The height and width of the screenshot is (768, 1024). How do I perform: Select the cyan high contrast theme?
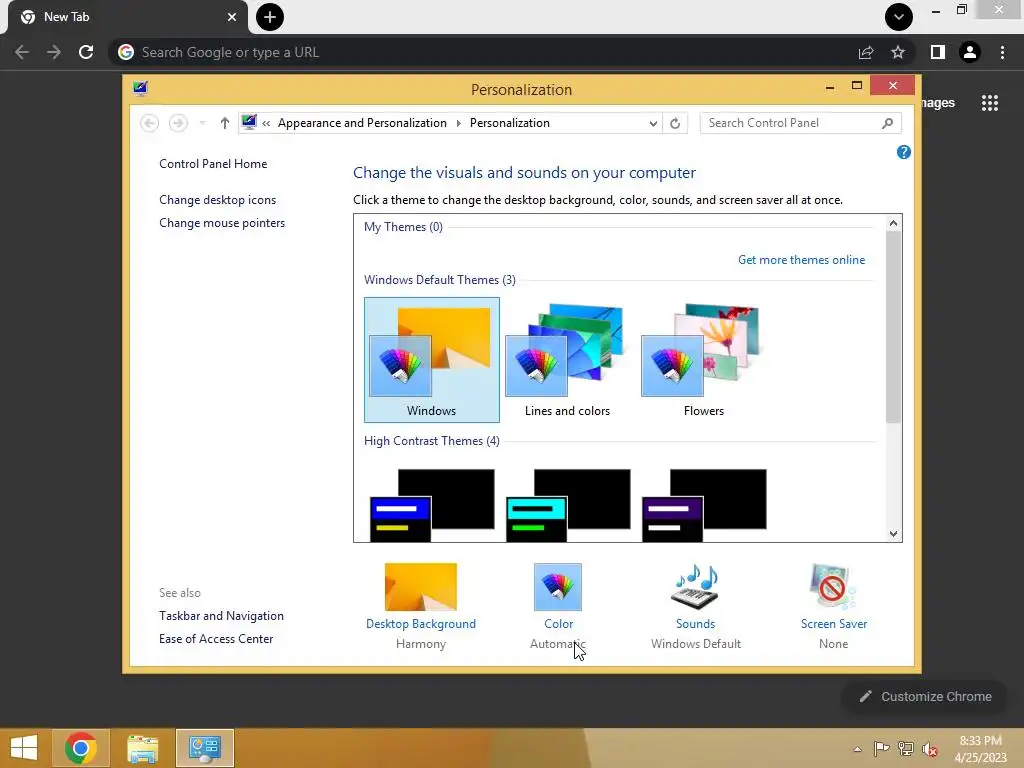tap(568, 505)
